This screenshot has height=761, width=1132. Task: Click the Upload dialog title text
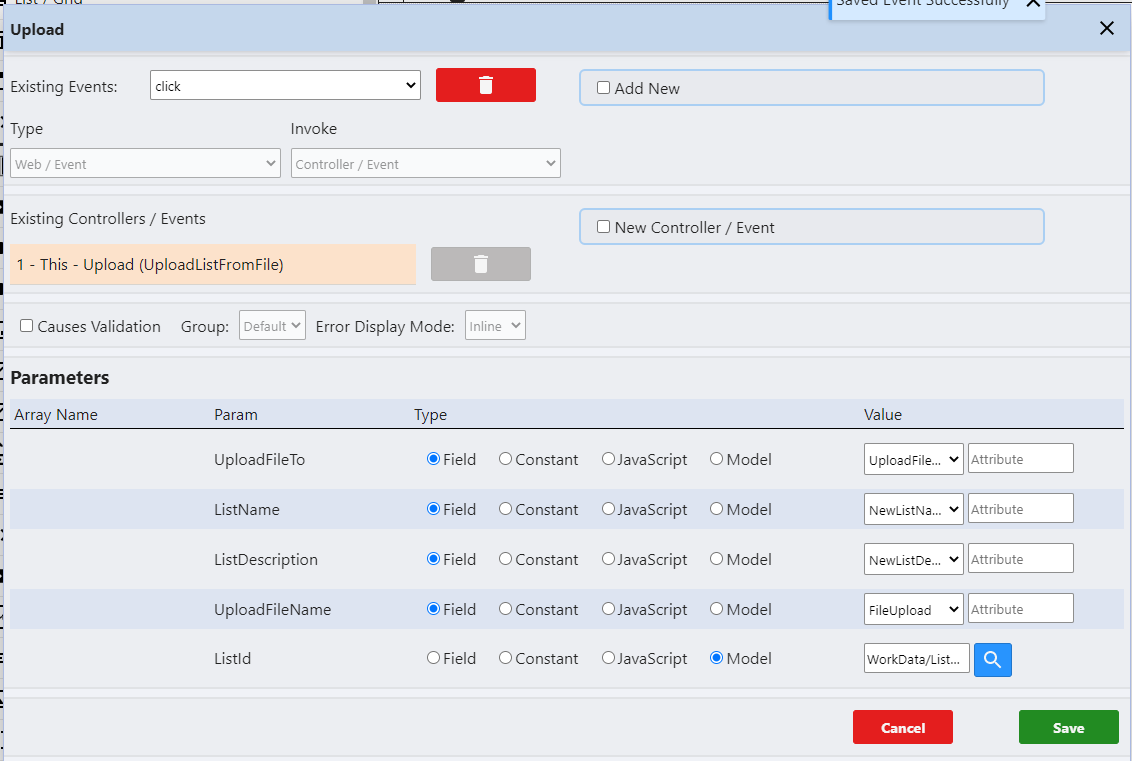tap(37, 30)
